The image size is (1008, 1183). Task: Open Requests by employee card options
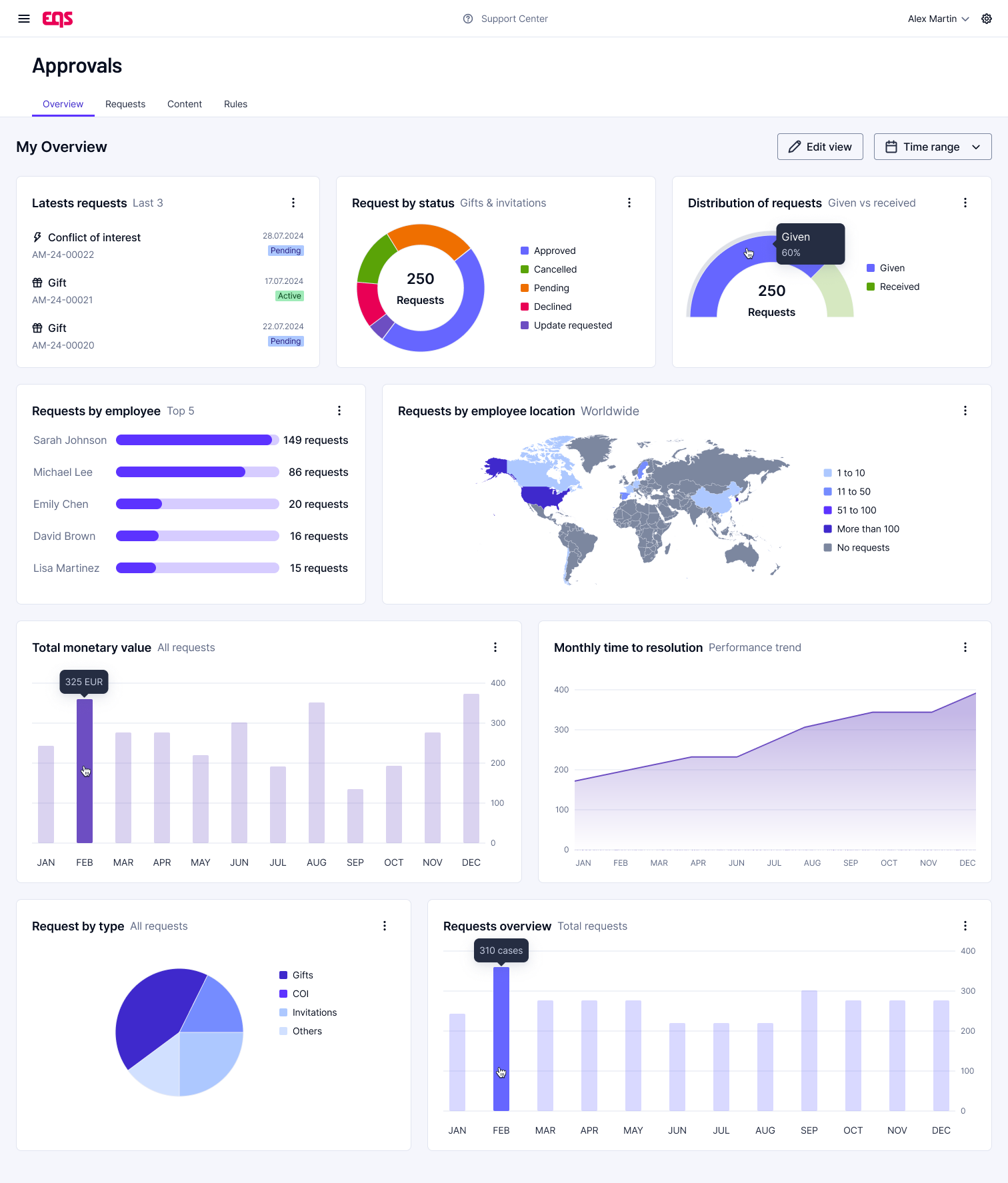[x=339, y=411]
